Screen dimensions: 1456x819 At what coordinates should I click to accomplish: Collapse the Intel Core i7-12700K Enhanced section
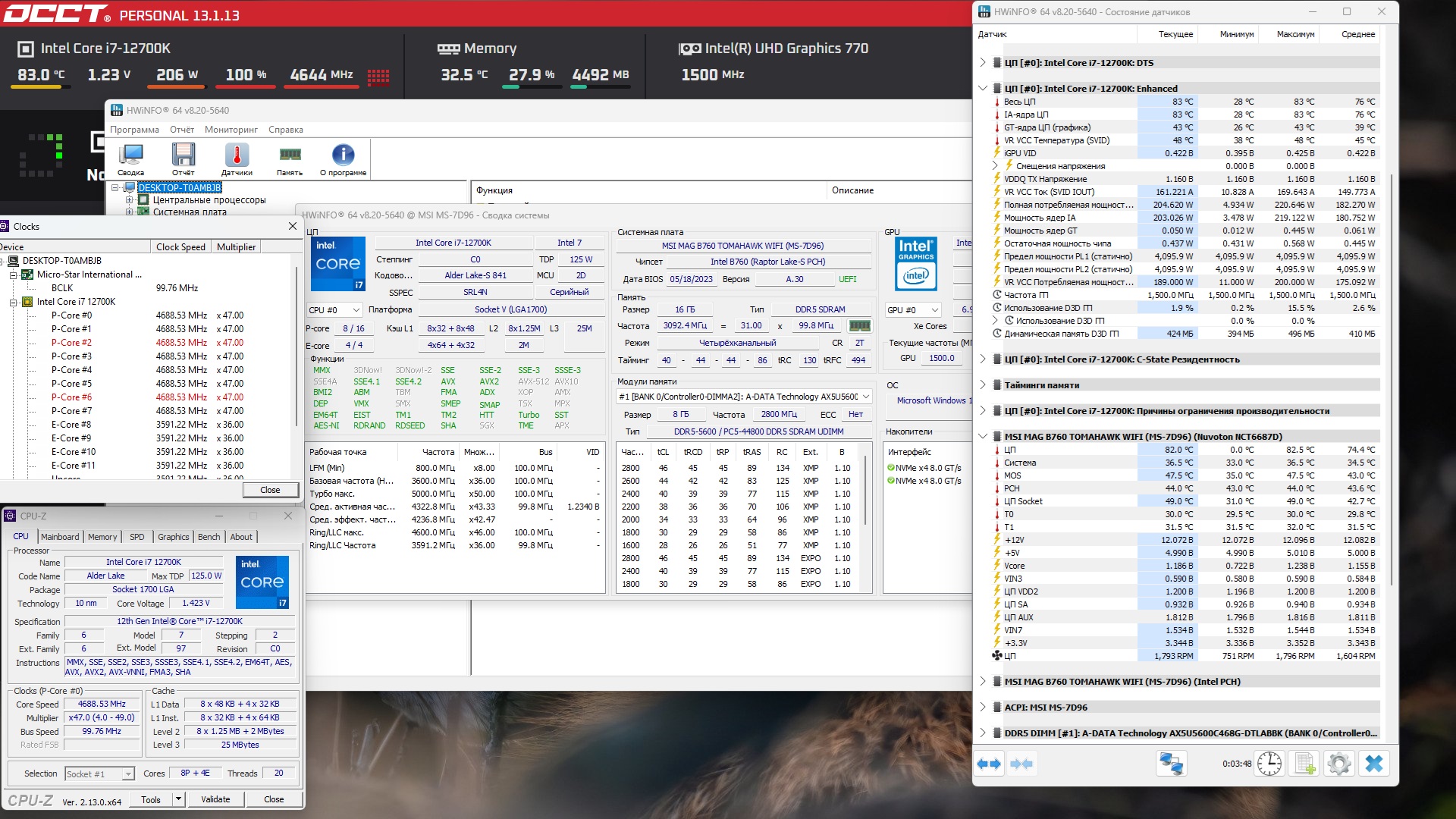pyautogui.click(x=983, y=88)
